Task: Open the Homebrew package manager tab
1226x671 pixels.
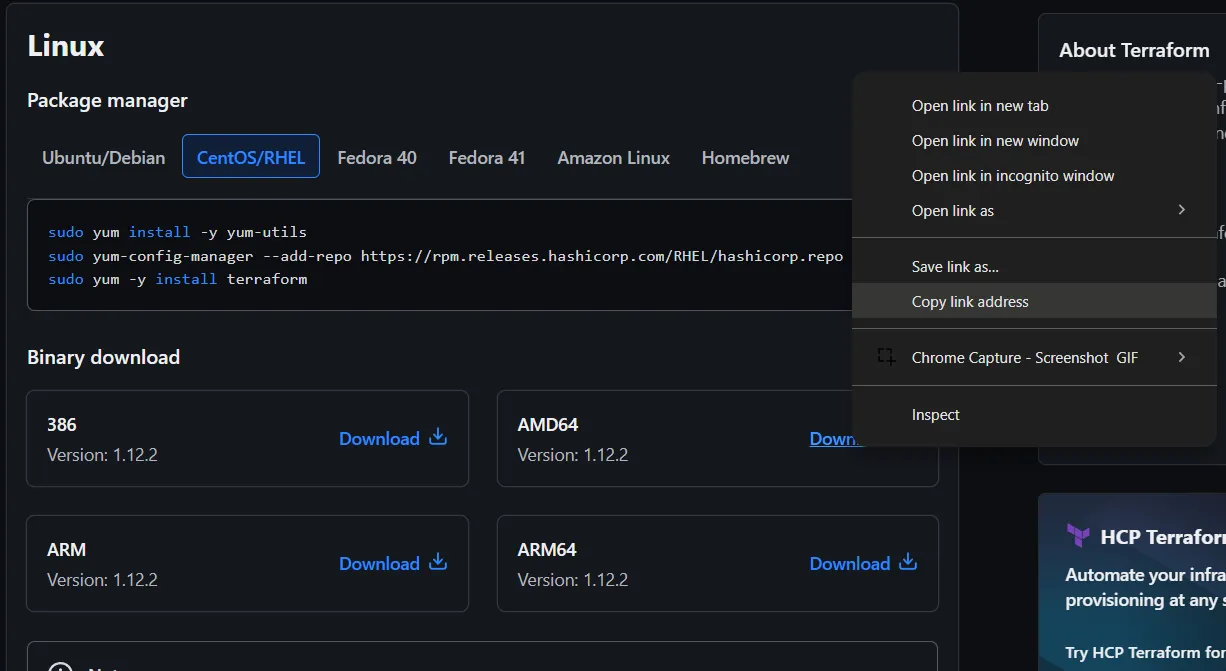Action: point(744,157)
